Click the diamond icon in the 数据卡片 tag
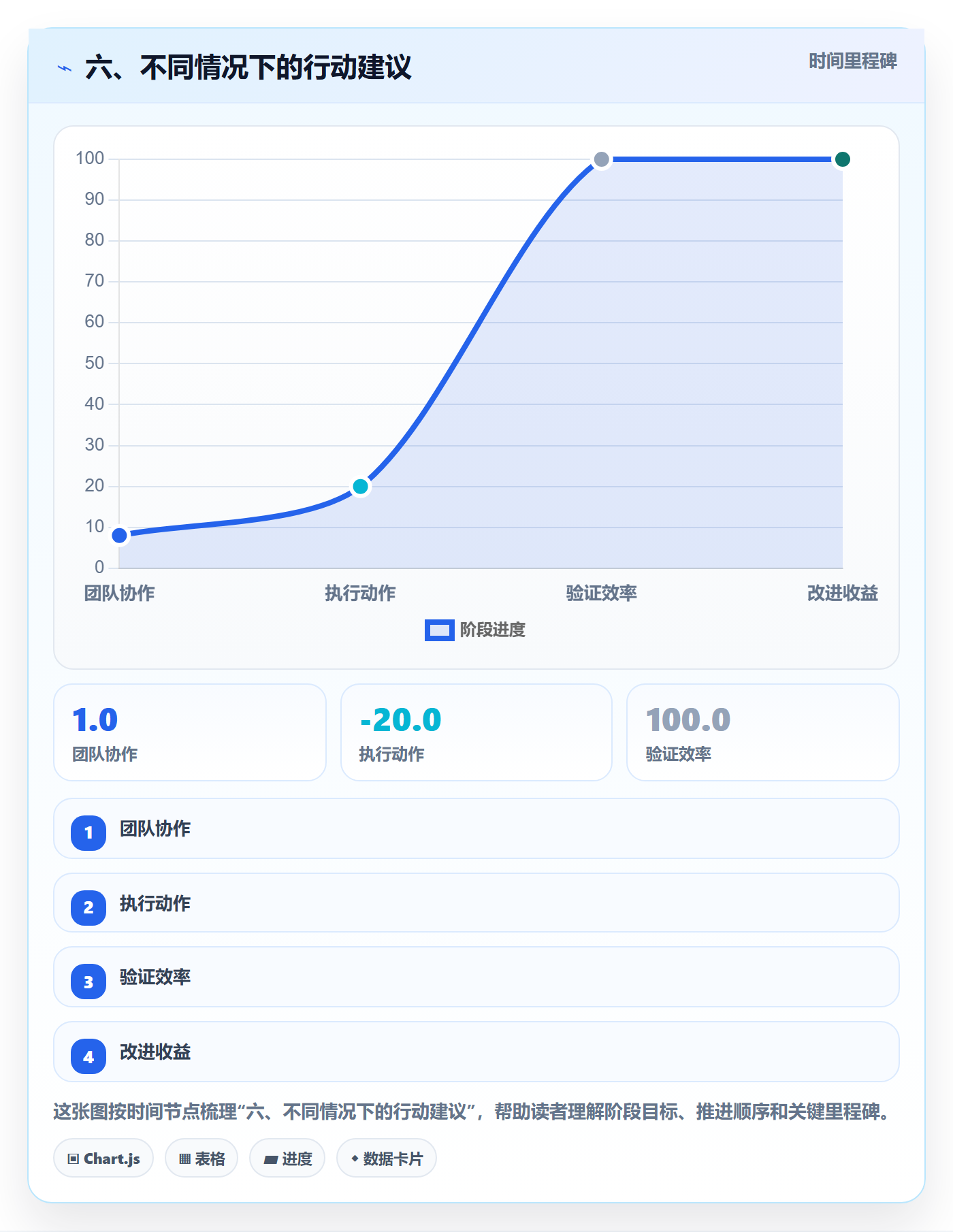The height and width of the screenshot is (1232, 953). point(355,1158)
